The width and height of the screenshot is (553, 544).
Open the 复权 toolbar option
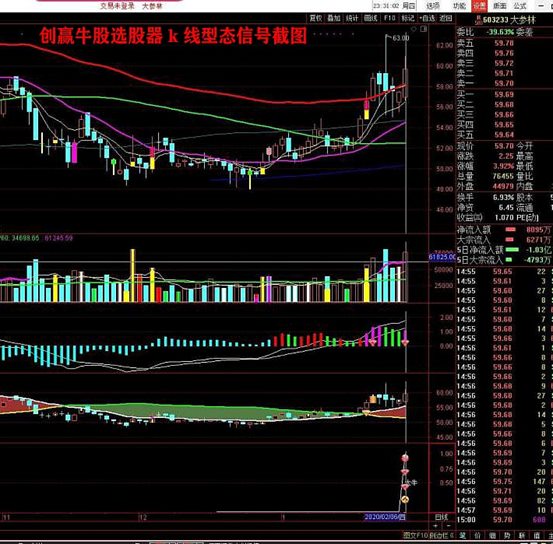[316, 18]
